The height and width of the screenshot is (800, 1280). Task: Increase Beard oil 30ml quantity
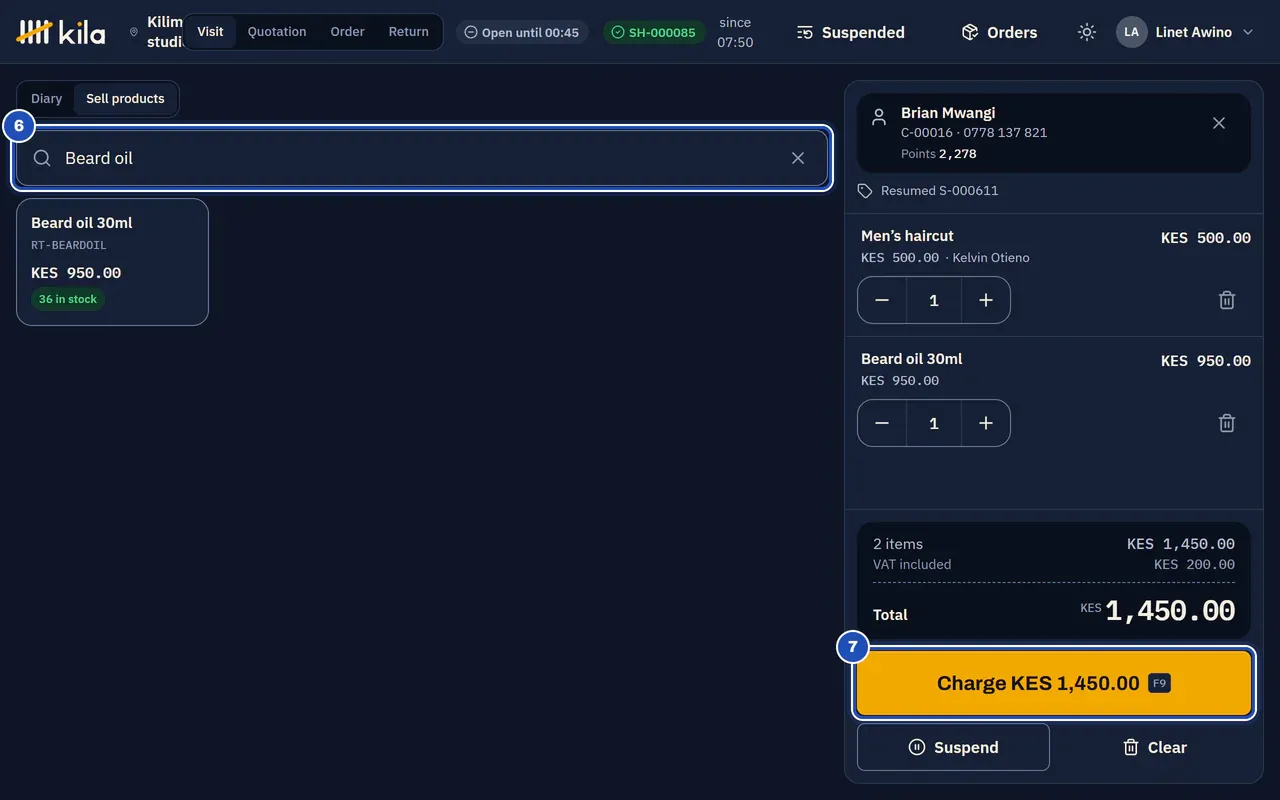click(x=986, y=423)
